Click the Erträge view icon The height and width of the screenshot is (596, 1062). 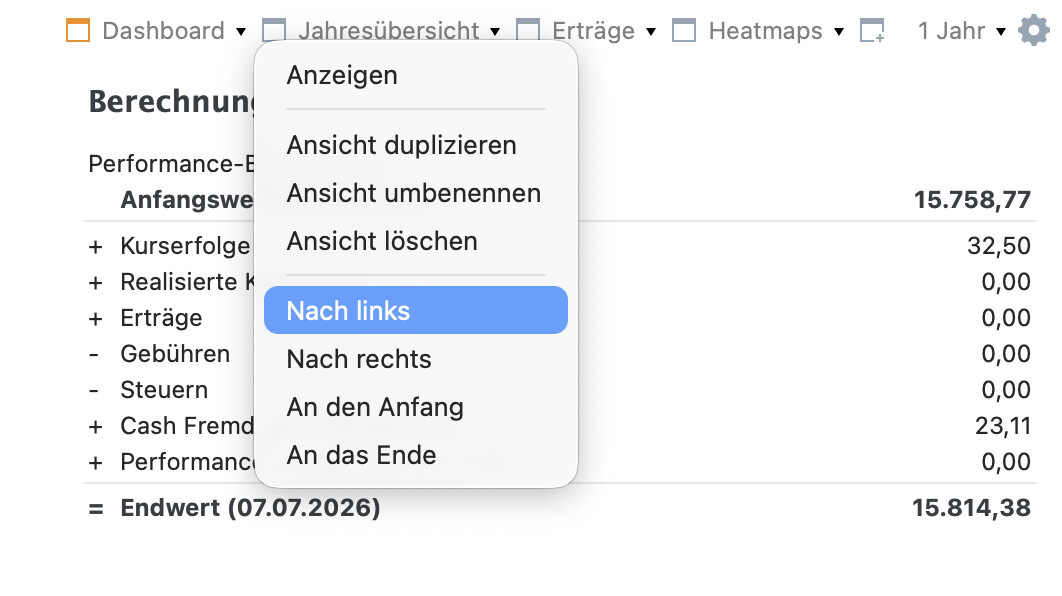(528, 31)
